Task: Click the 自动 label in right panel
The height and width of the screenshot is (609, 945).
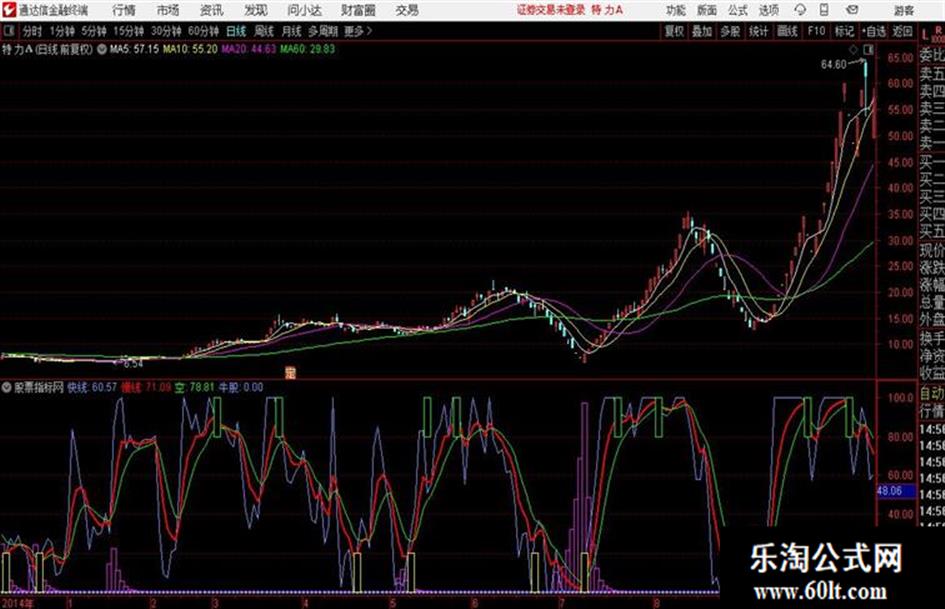Action: [x=932, y=394]
